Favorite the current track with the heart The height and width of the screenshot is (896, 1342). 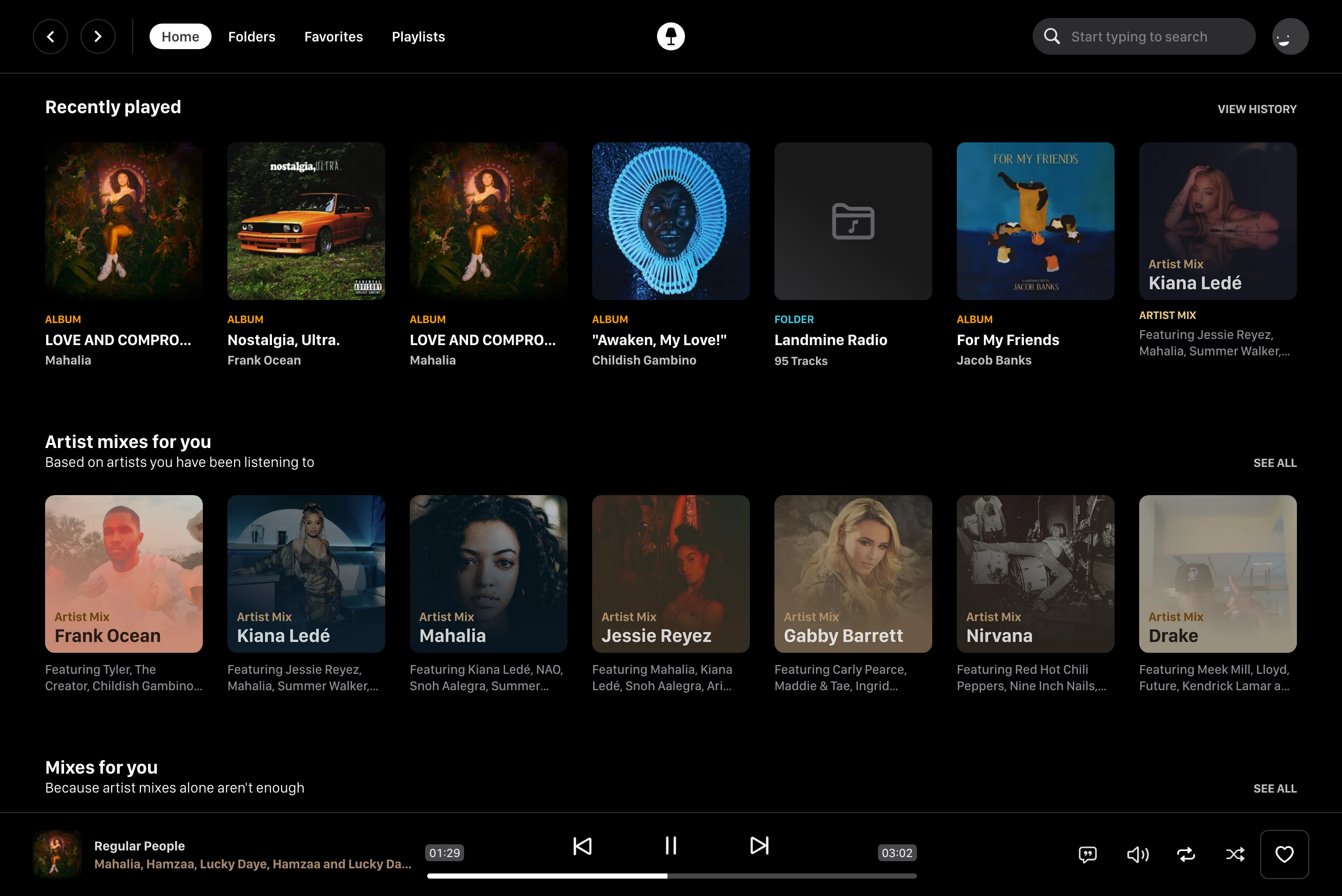coord(1284,855)
